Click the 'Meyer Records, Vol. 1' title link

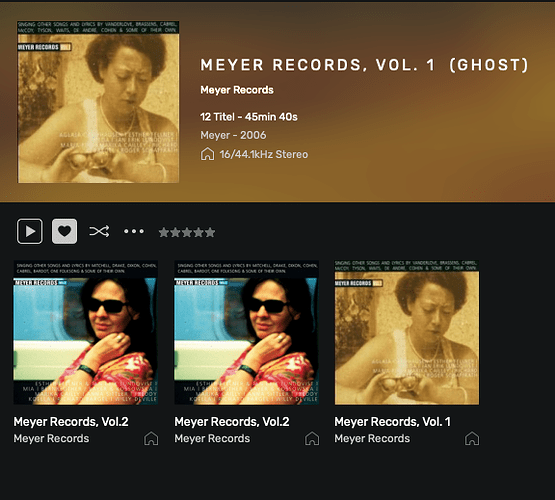pos(393,421)
